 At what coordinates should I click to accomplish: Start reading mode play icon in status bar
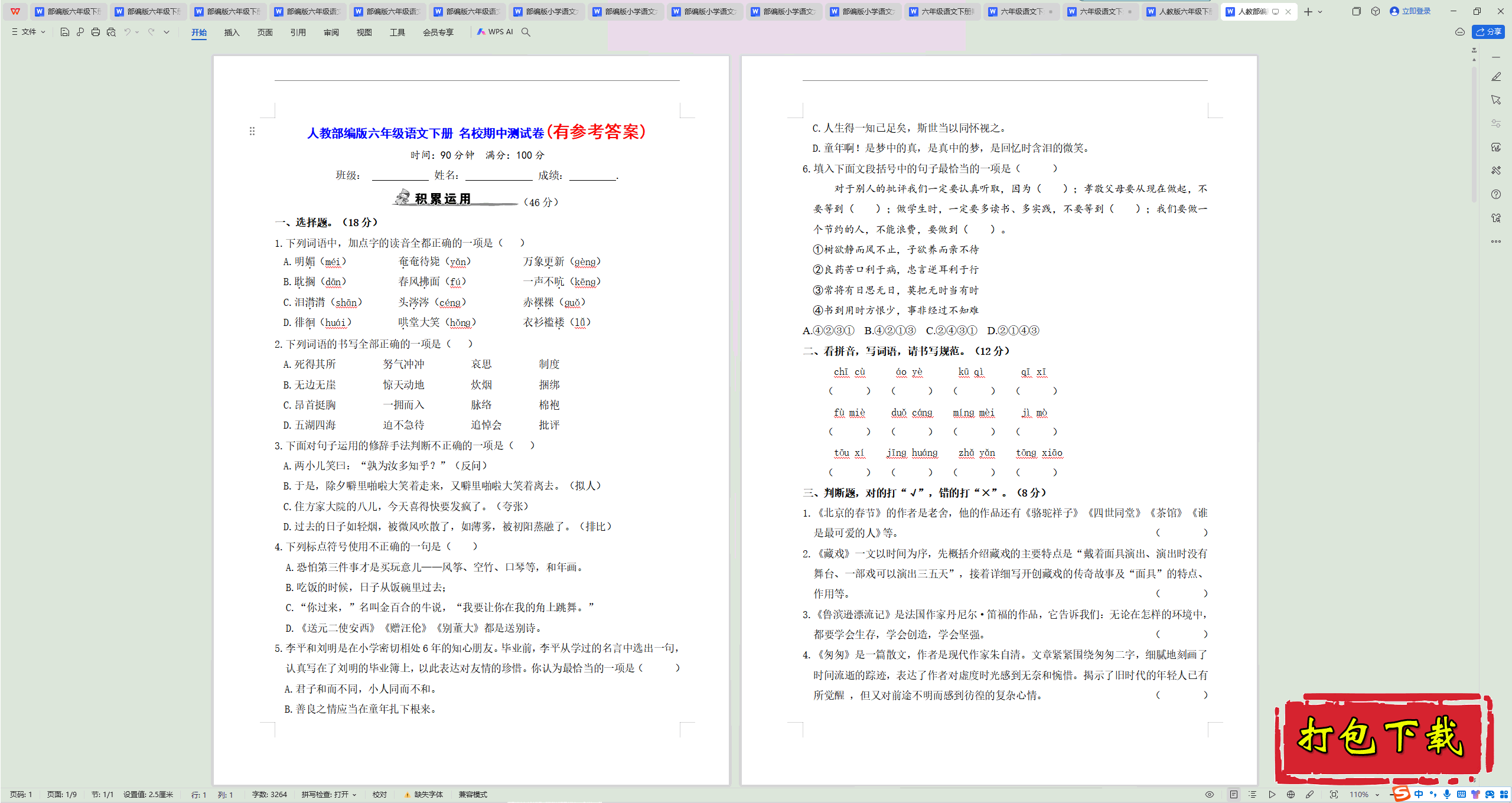pyautogui.click(x=1272, y=795)
